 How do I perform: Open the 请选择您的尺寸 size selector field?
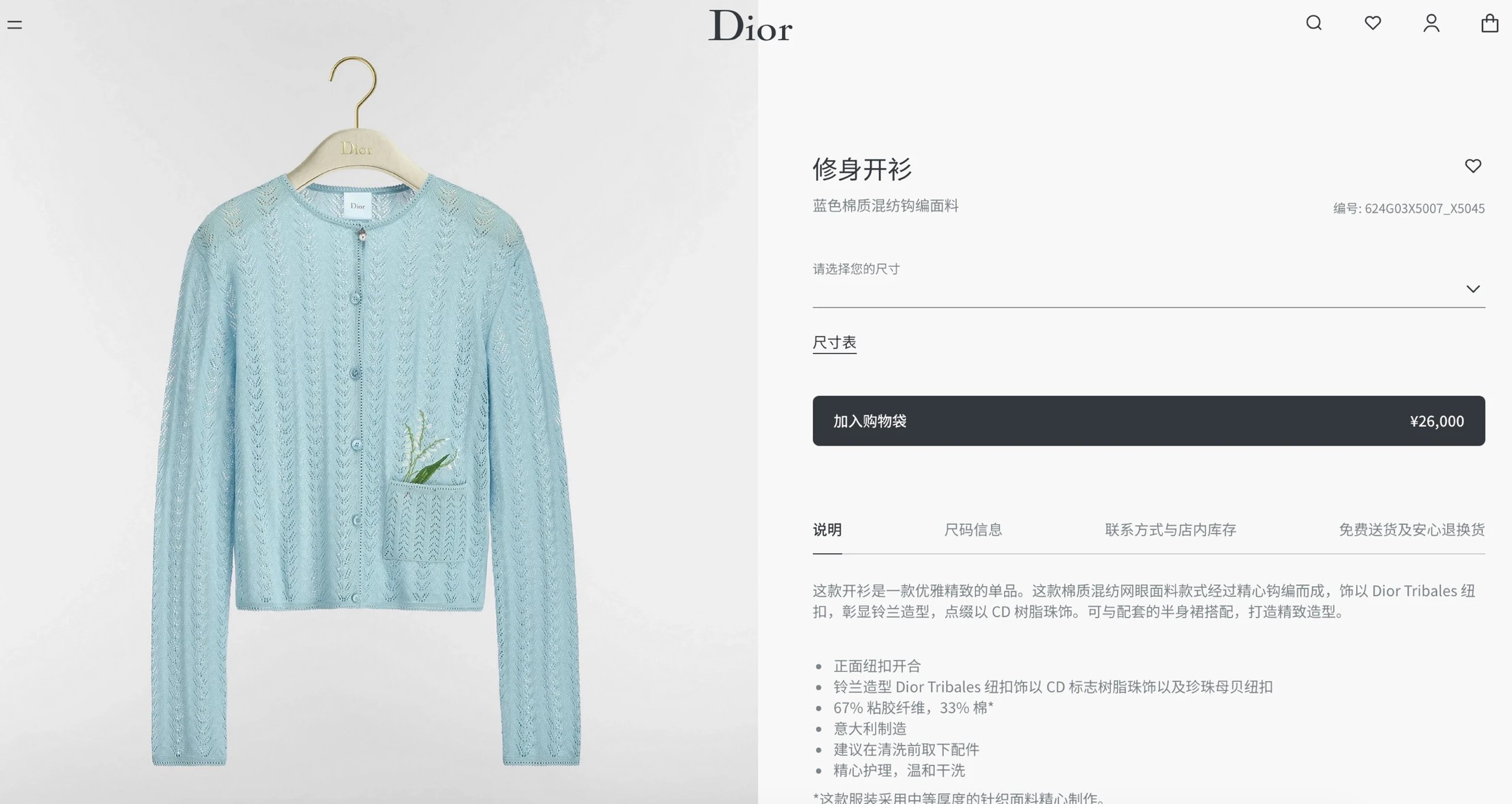tap(1149, 282)
